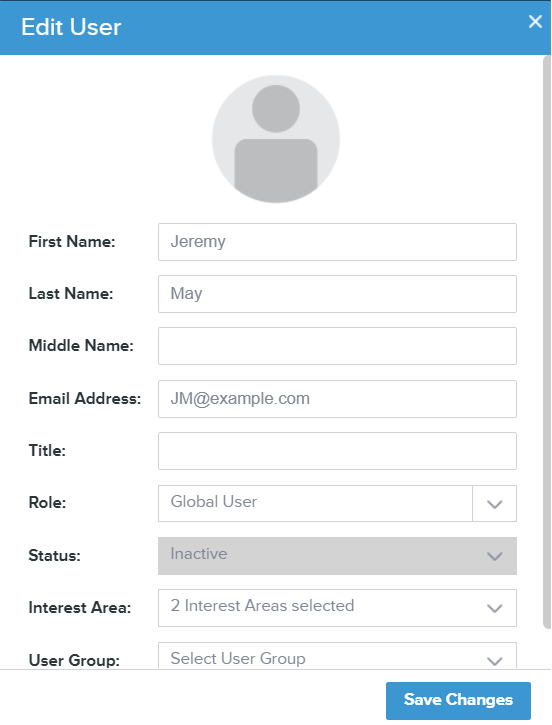
Task: Click the User Group label
Action: pyautogui.click(x=74, y=660)
